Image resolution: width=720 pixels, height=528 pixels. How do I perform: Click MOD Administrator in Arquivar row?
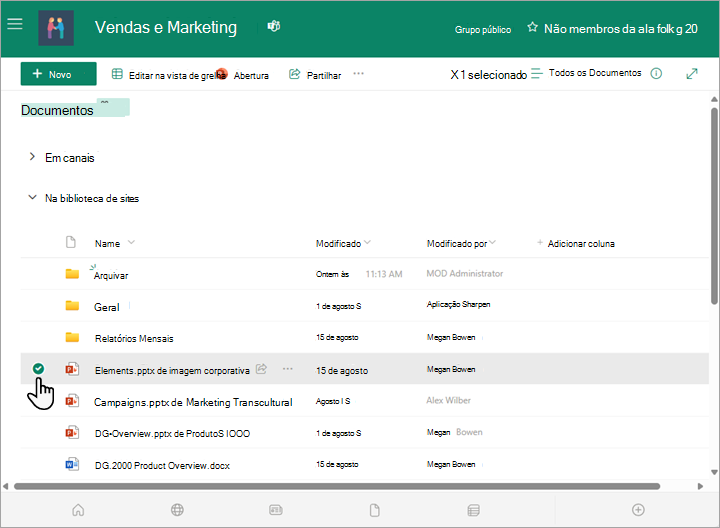(x=465, y=274)
